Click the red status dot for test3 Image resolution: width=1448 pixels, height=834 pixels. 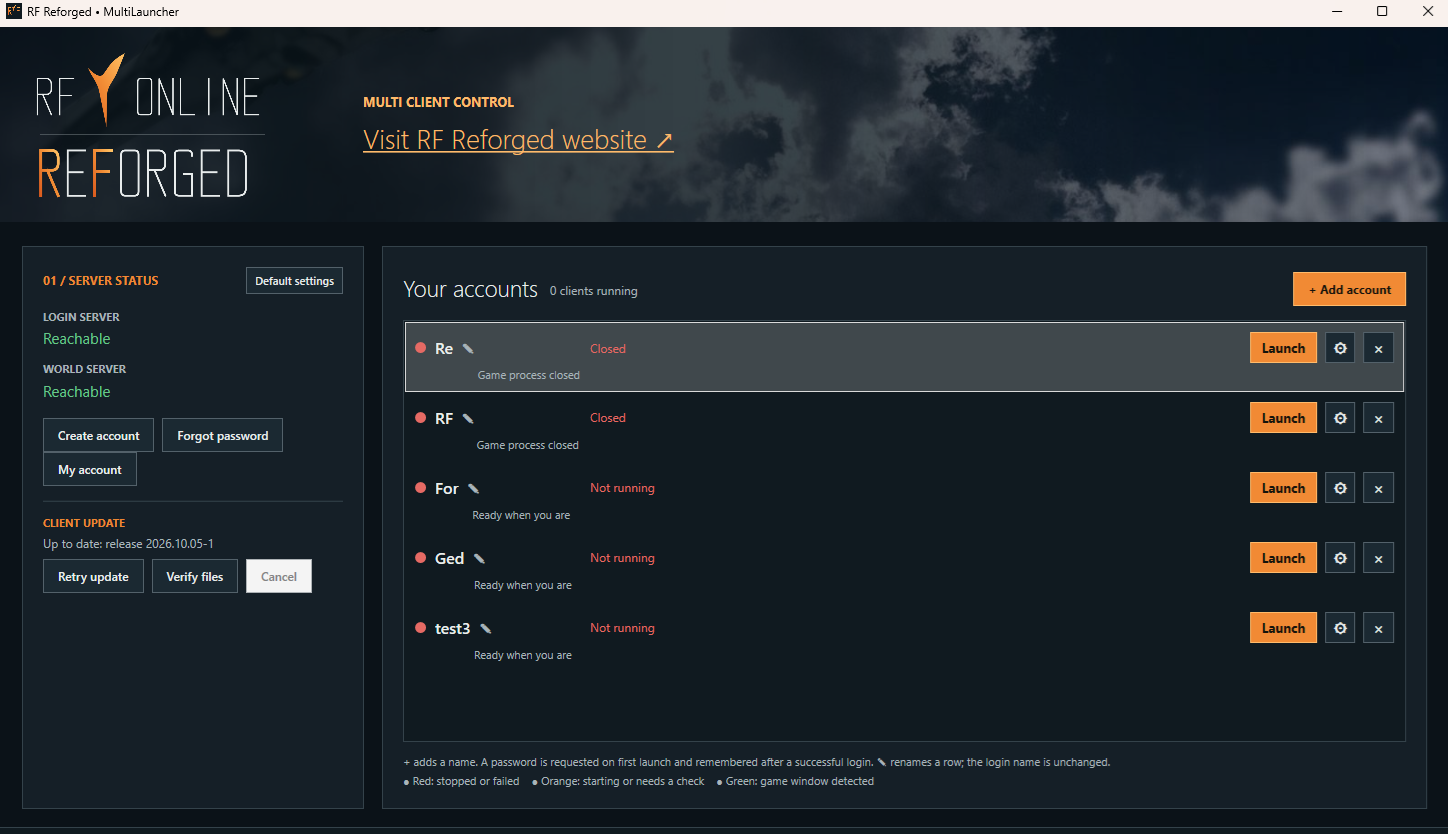click(420, 628)
